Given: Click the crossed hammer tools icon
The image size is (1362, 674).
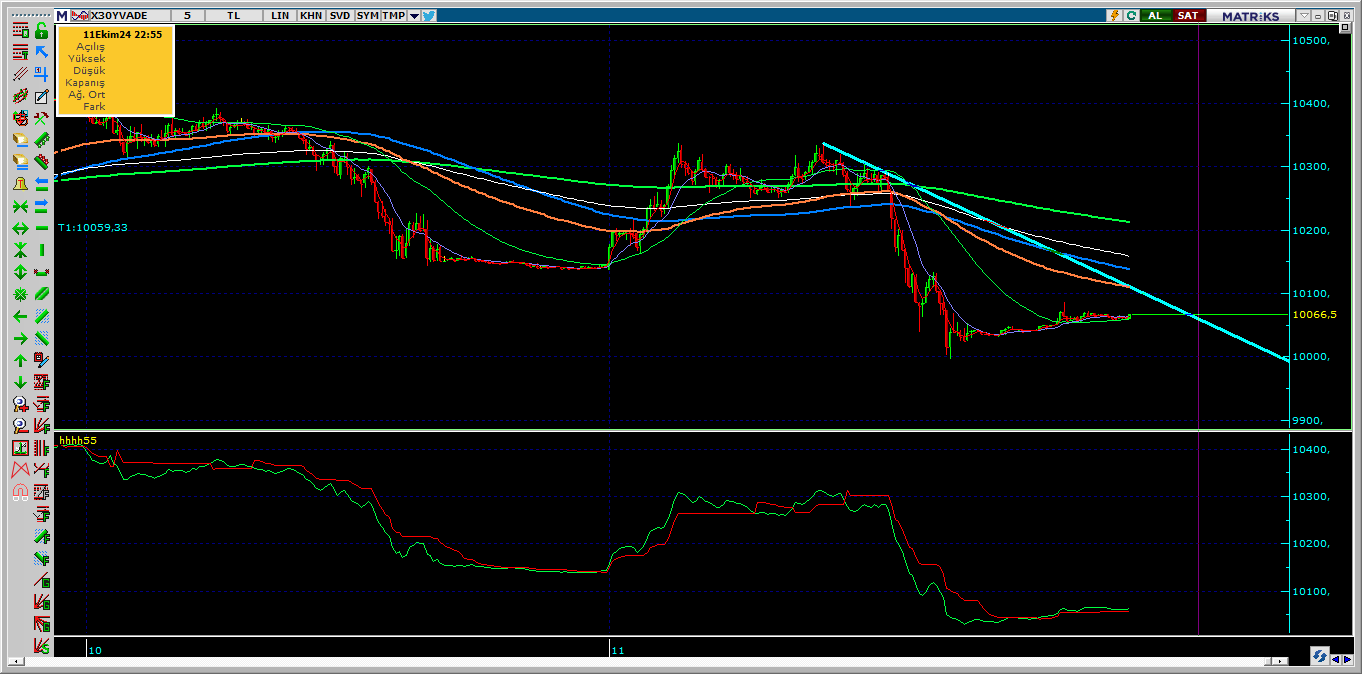Looking at the screenshot, I should click(41, 119).
